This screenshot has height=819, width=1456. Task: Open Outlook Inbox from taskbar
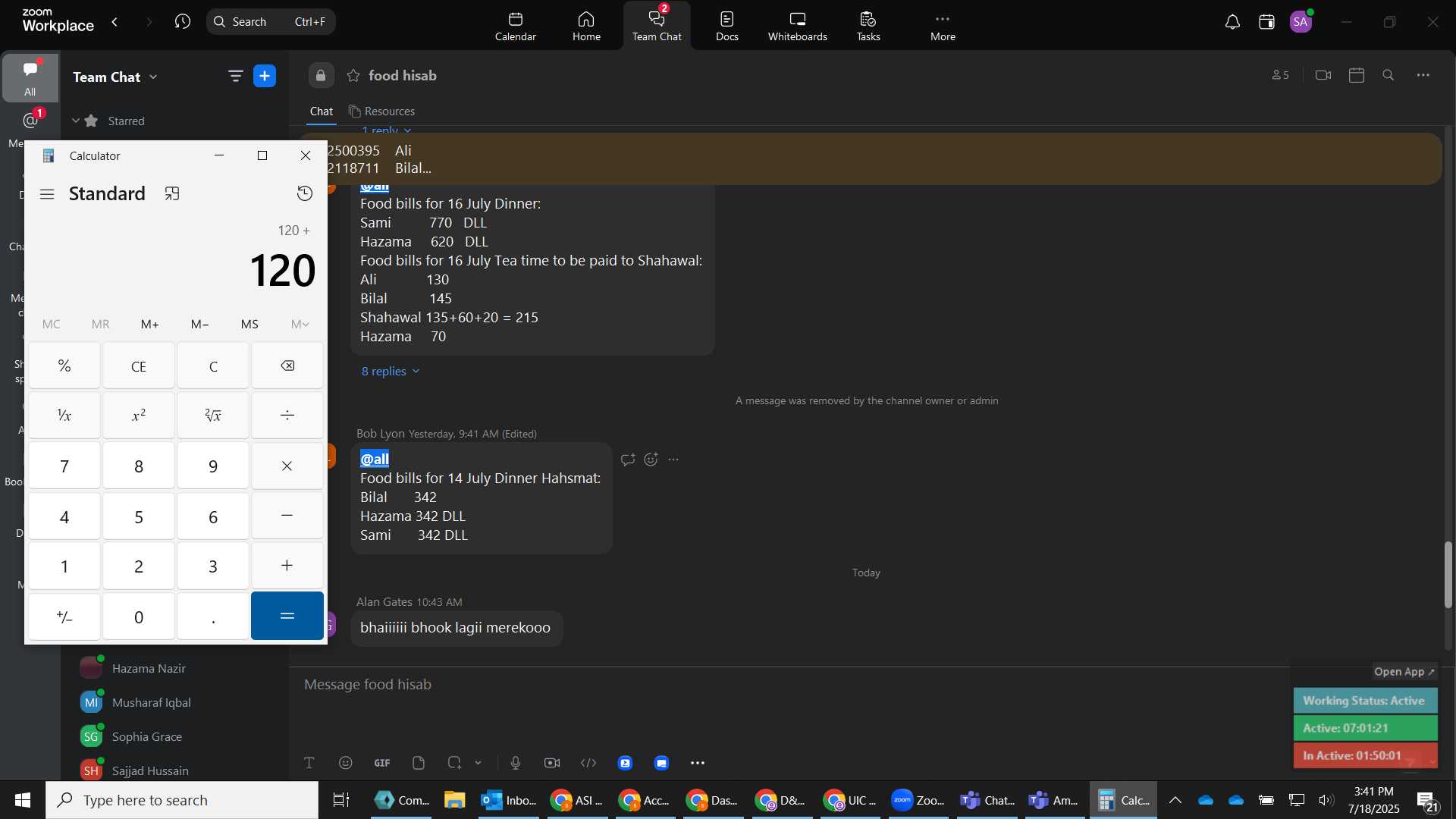tap(509, 800)
